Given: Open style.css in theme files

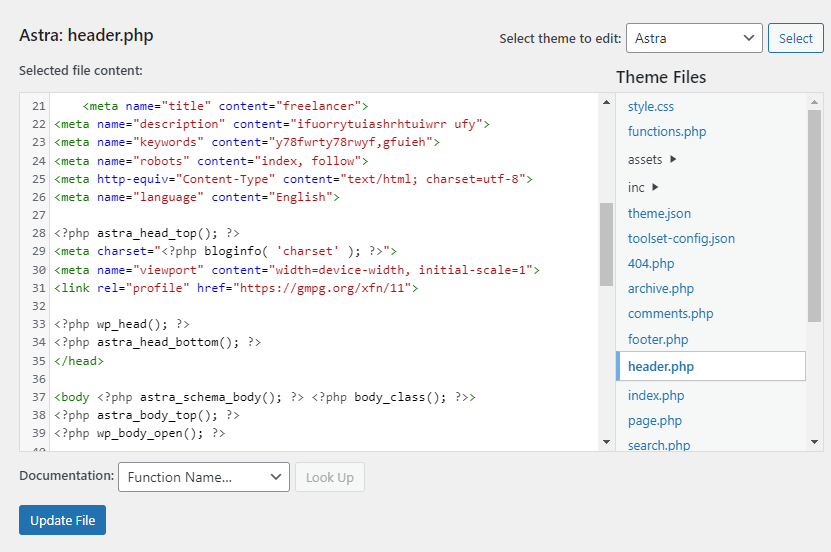Looking at the screenshot, I should pyautogui.click(x=651, y=106).
